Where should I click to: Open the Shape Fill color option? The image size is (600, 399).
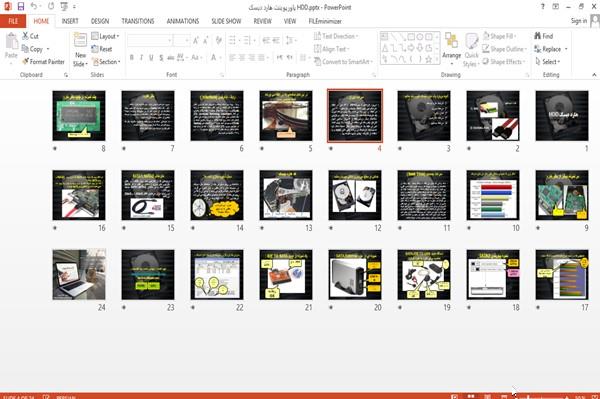pyautogui.click(x=499, y=36)
